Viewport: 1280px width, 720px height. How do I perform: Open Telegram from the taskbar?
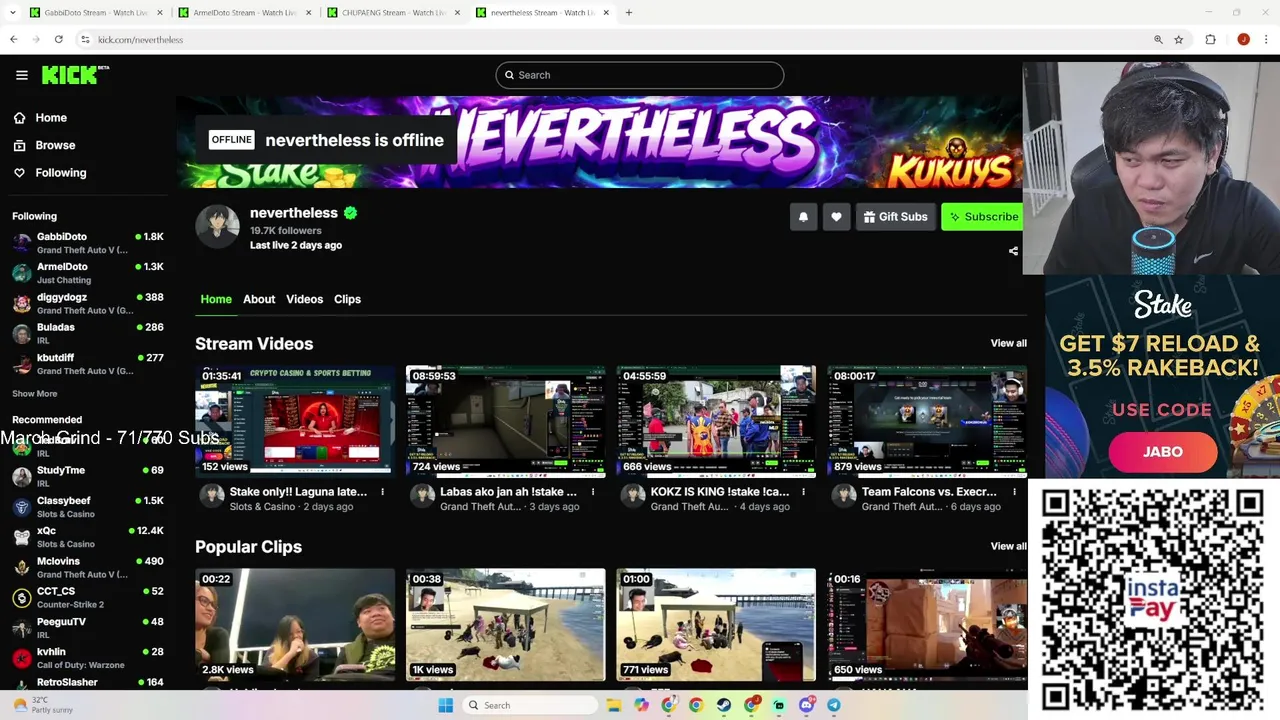pyautogui.click(x=833, y=705)
